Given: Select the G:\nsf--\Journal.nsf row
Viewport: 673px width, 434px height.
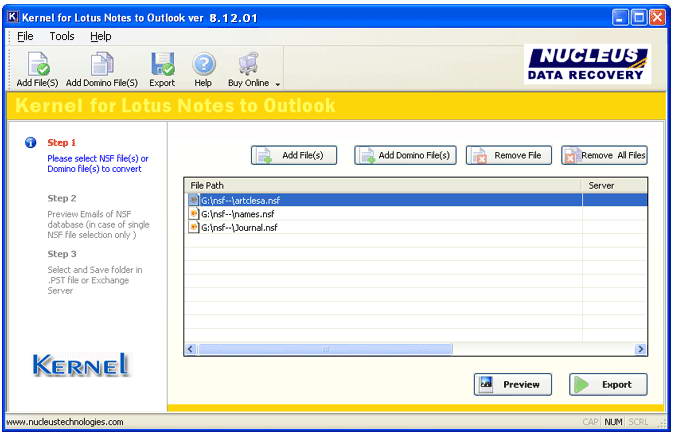Looking at the screenshot, I should (415, 228).
